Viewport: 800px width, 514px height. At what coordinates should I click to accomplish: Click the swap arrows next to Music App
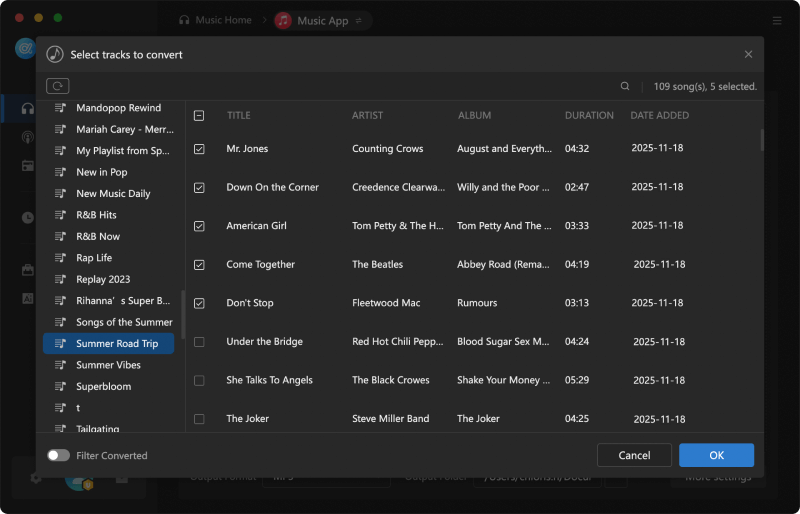[359, 20]
